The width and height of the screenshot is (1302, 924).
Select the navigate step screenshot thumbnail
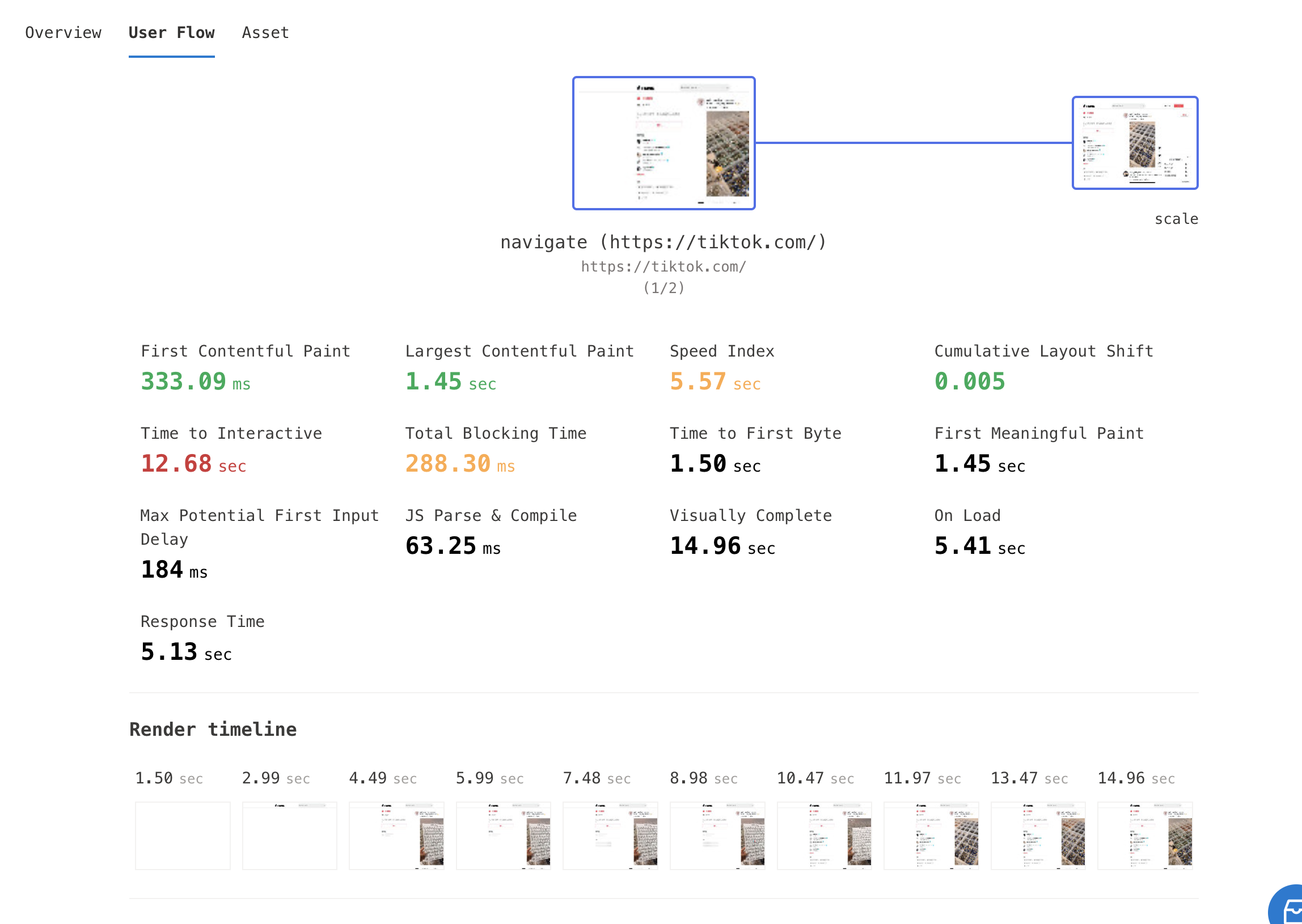coord(663,143)
